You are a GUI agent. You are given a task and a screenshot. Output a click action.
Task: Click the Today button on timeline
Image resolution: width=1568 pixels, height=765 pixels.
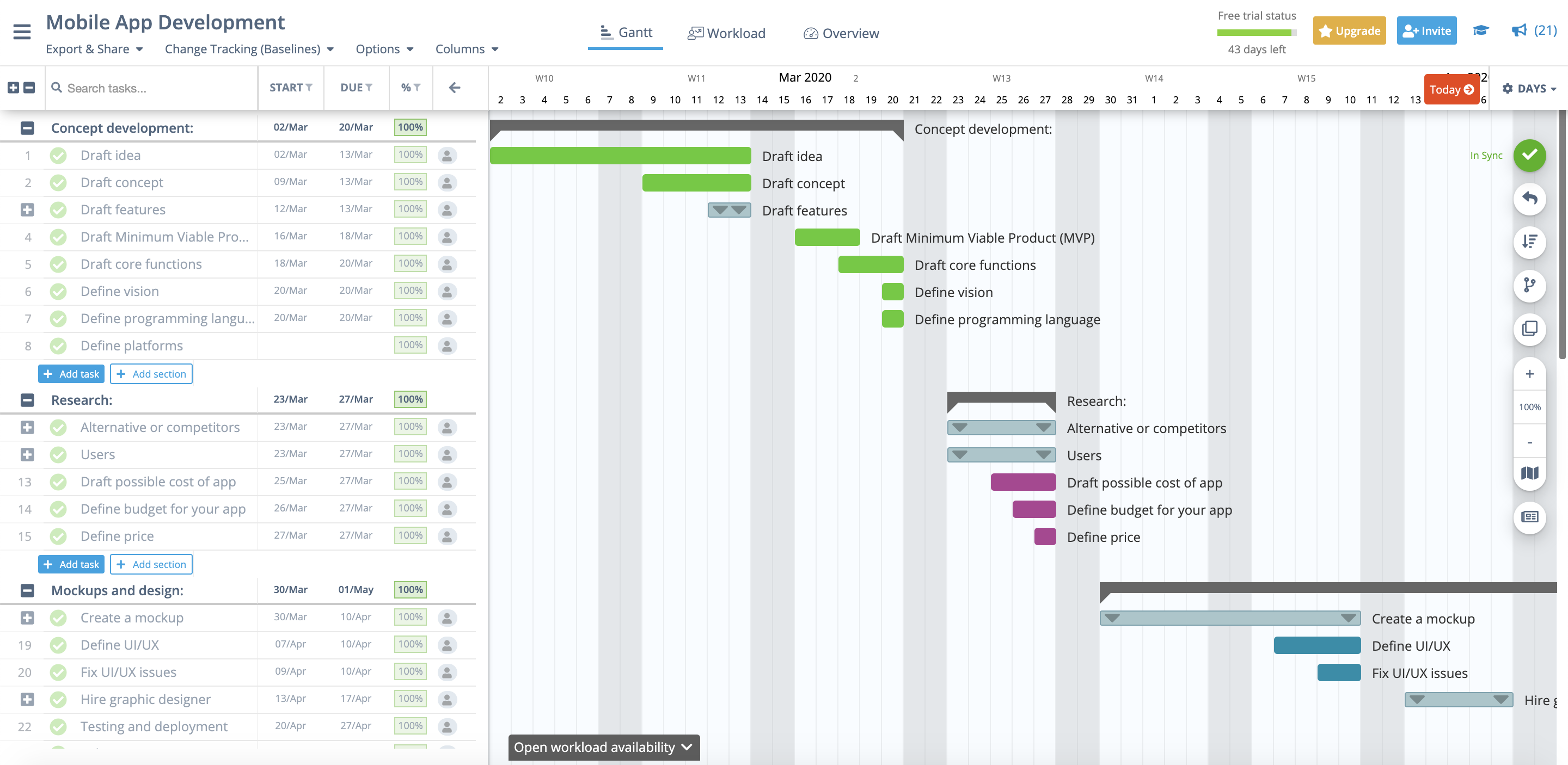[x=1451, y=89]
